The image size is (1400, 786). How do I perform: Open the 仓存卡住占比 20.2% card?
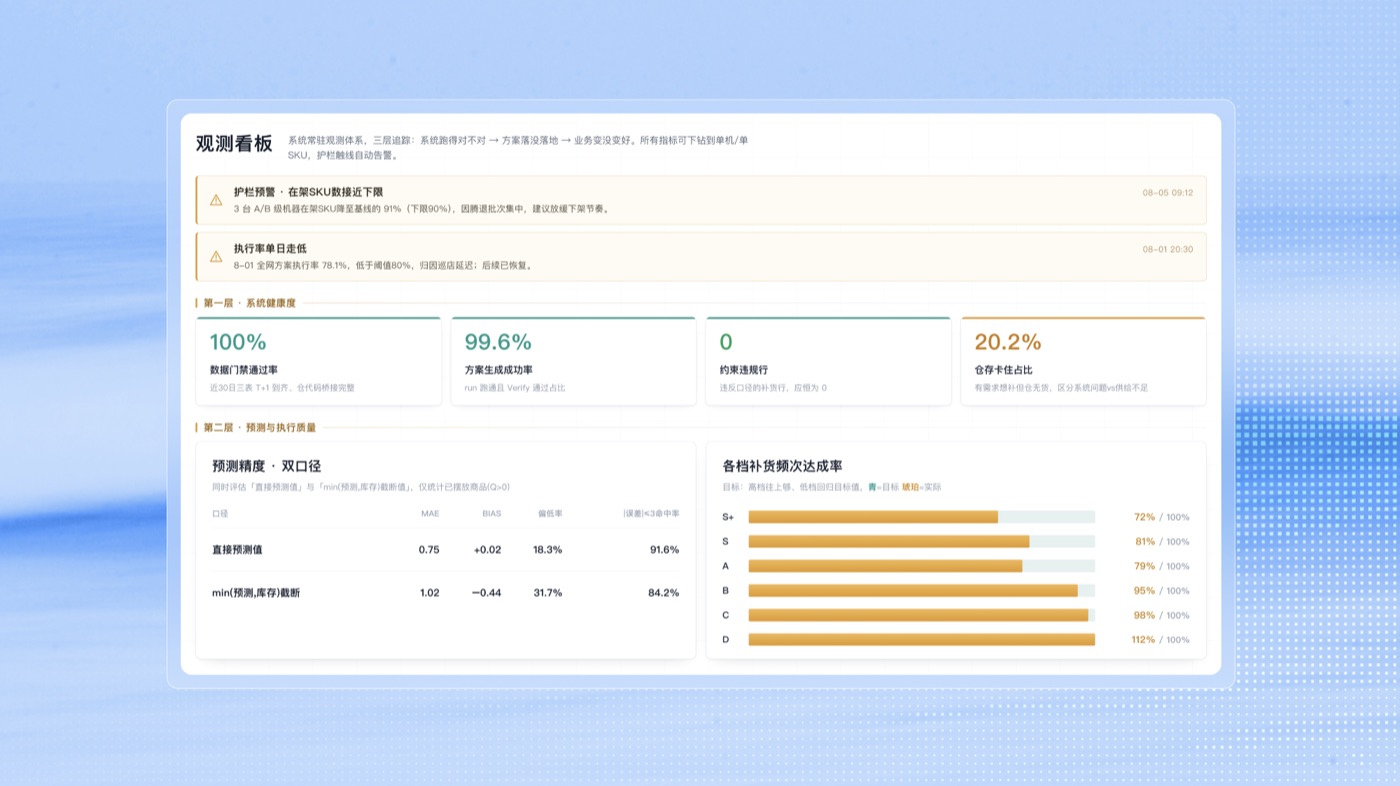(x=1083, y=361)
